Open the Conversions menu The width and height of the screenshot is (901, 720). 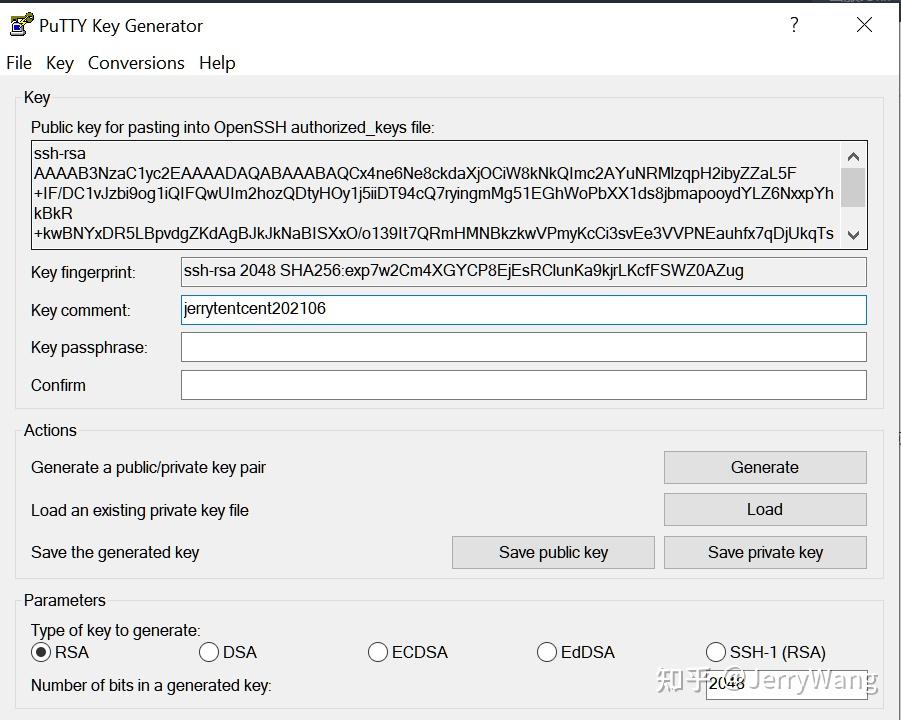(136, 62)
